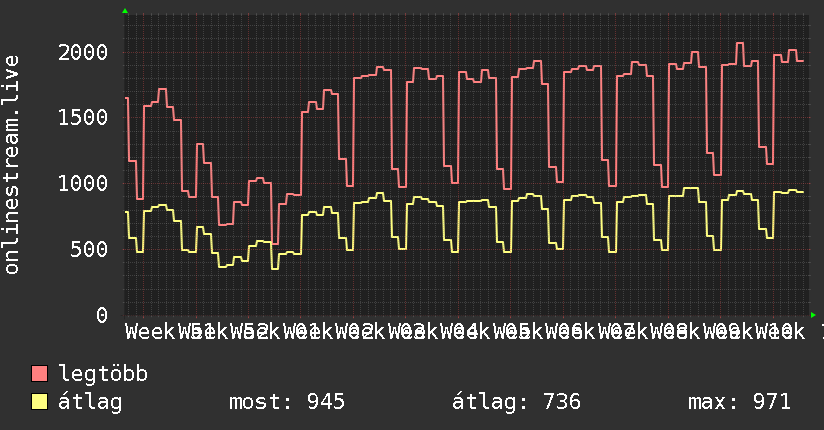Click the green arrow atop the y-axis
This screenshot has height=430, width=824.
point(125,11)
